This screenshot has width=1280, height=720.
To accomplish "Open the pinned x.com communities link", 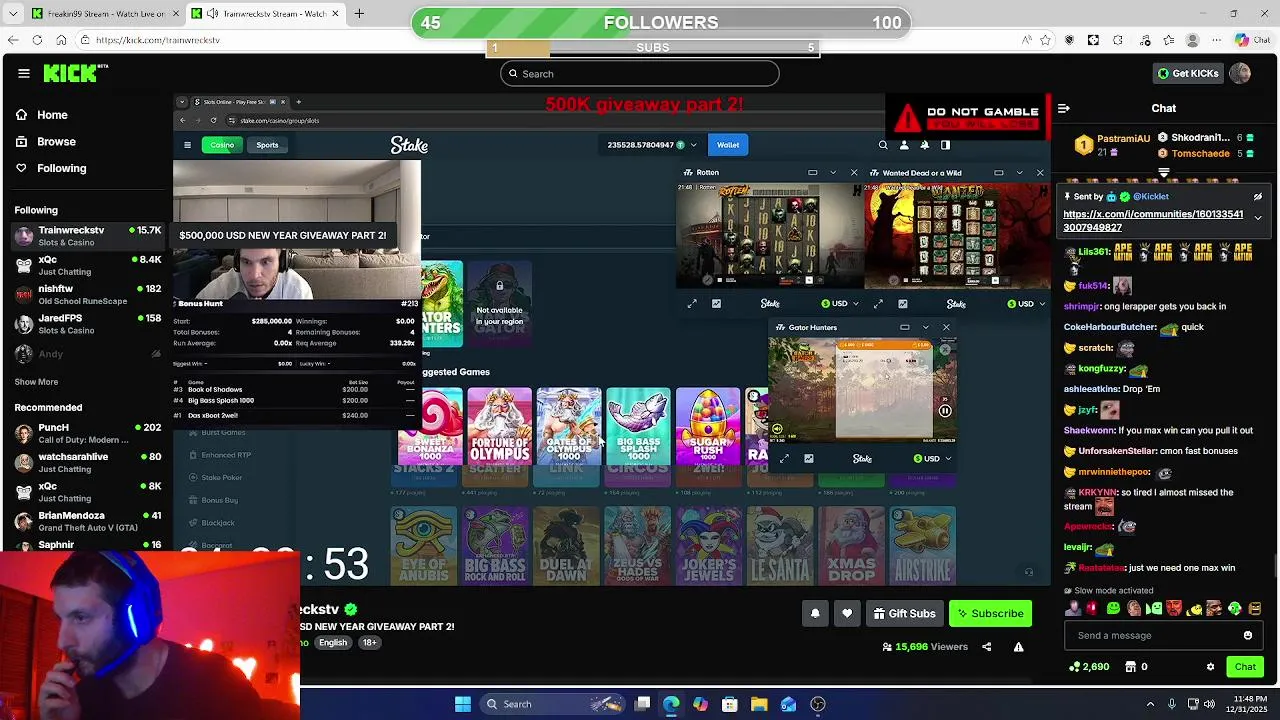I will (x=1153, y=221).
